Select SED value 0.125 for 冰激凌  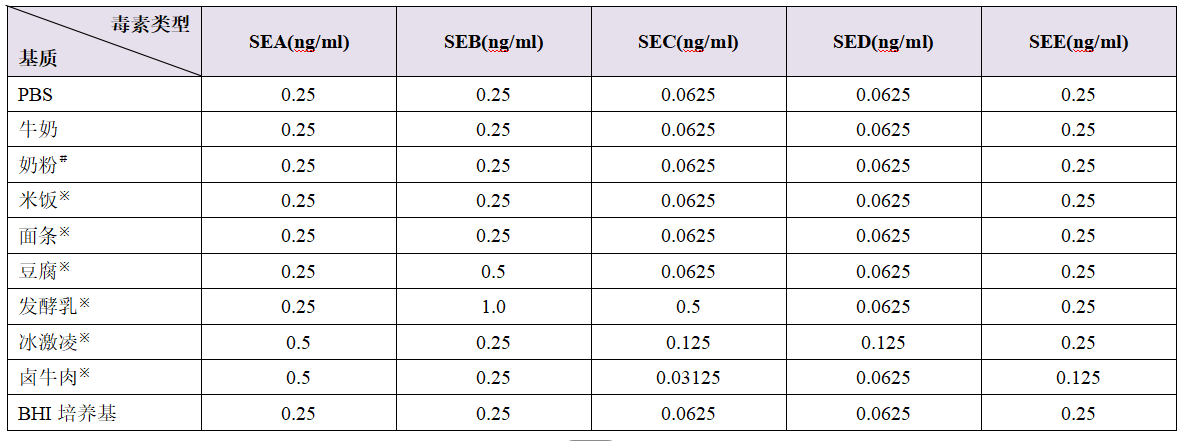coord(883,343)
